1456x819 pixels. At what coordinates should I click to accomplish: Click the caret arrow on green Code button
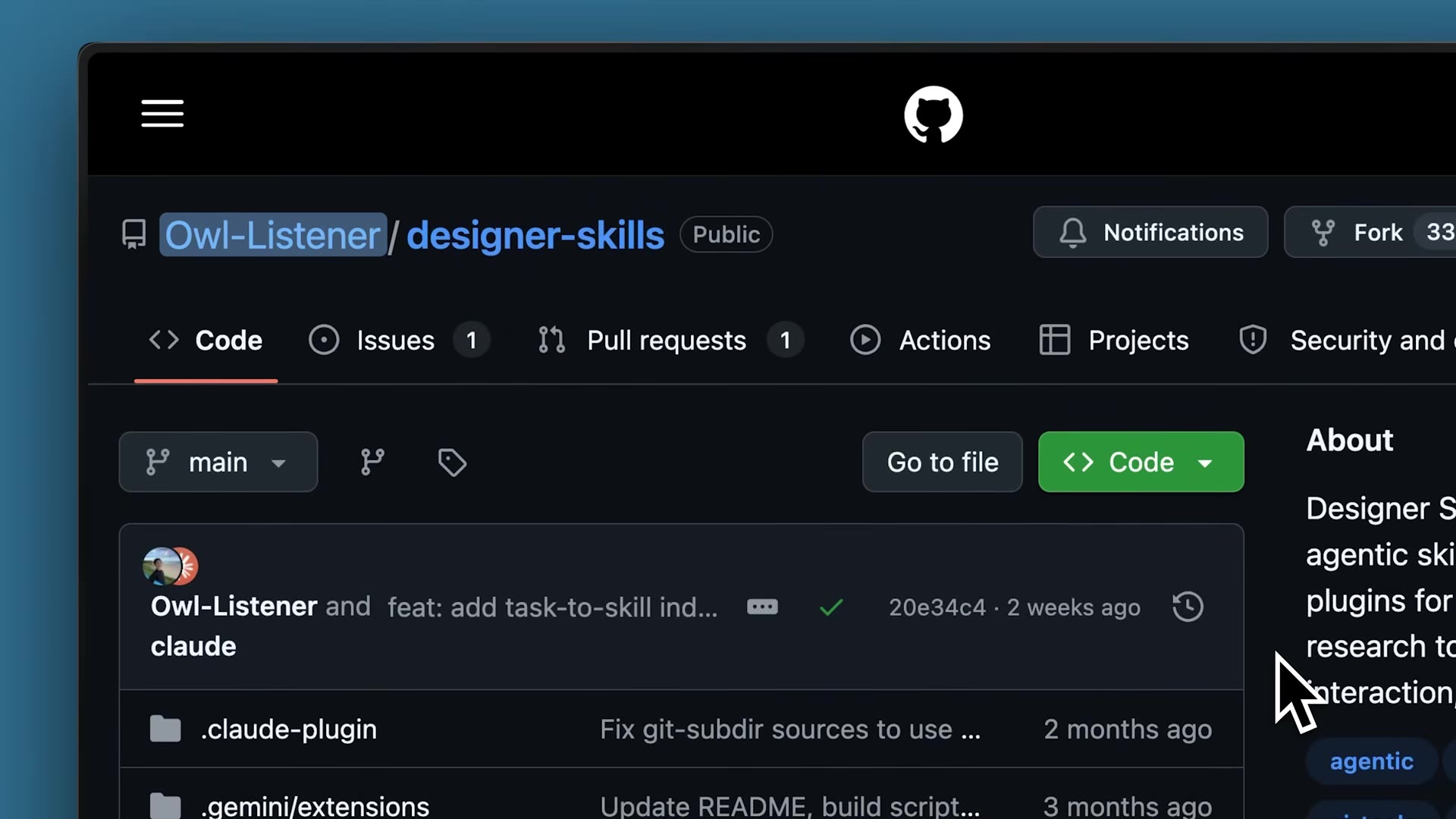1205,463
